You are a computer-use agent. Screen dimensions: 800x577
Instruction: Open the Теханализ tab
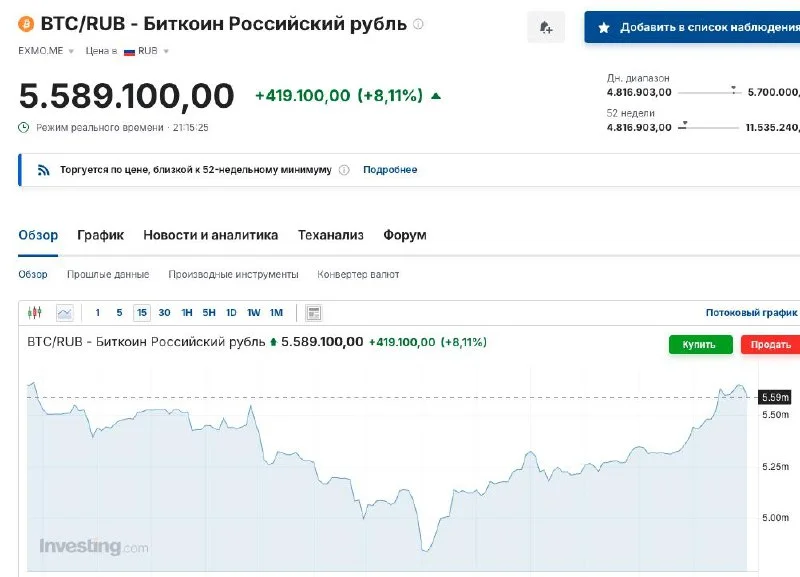point(330,235)
